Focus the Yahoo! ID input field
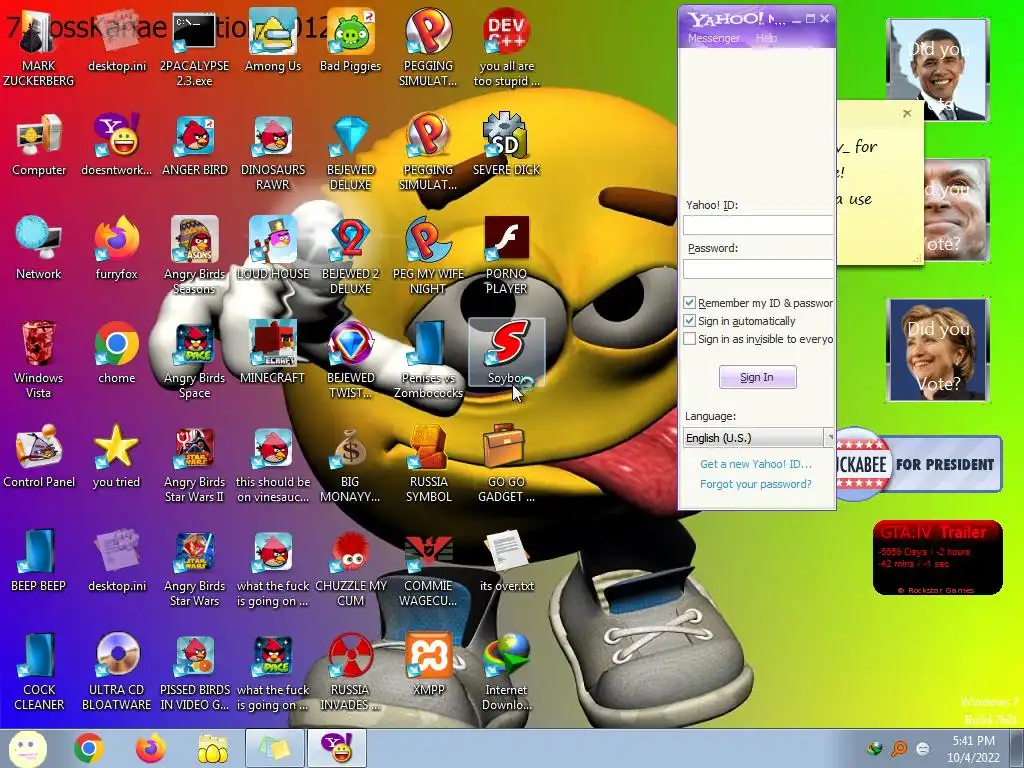 [758, 225]
